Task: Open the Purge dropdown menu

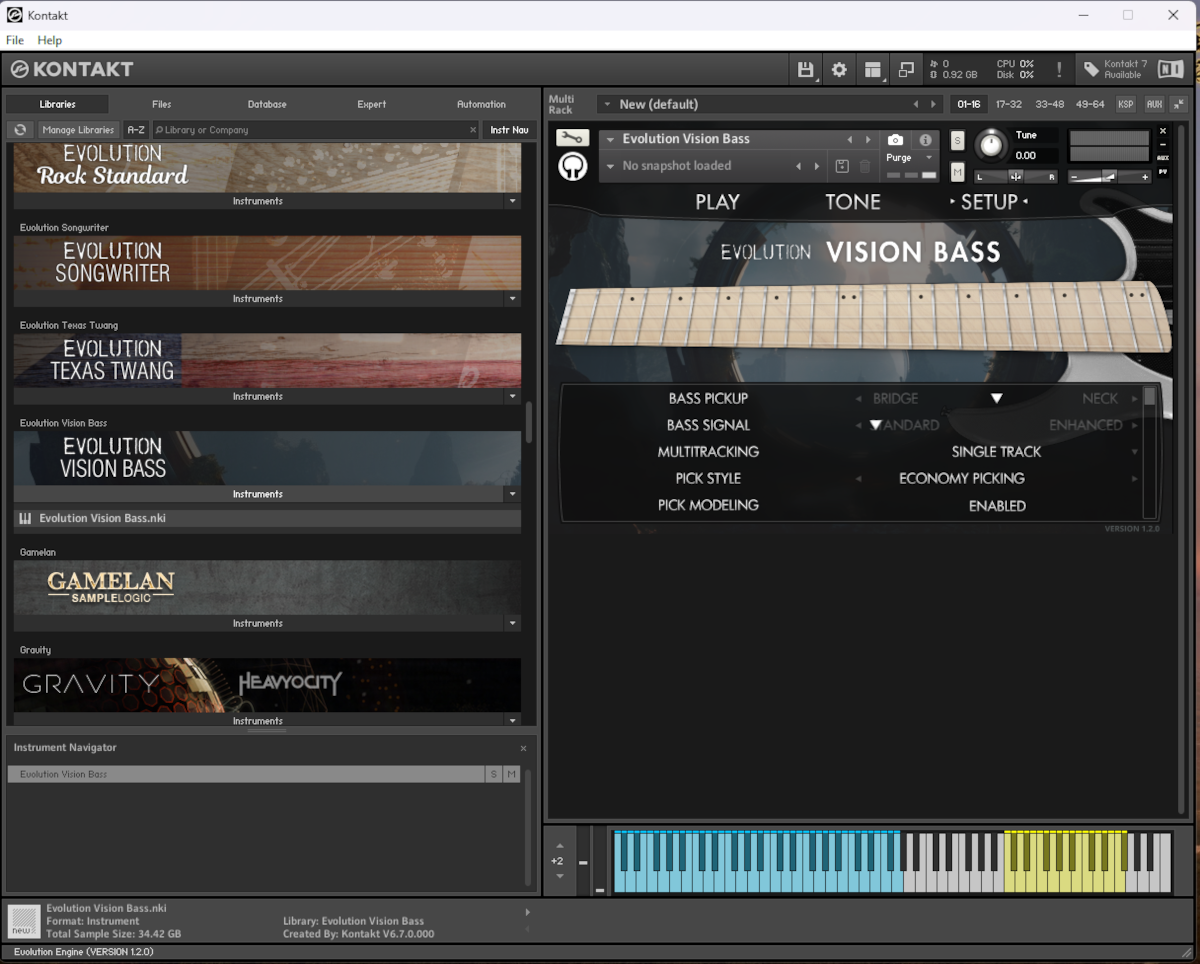Action: click(910, 158)
